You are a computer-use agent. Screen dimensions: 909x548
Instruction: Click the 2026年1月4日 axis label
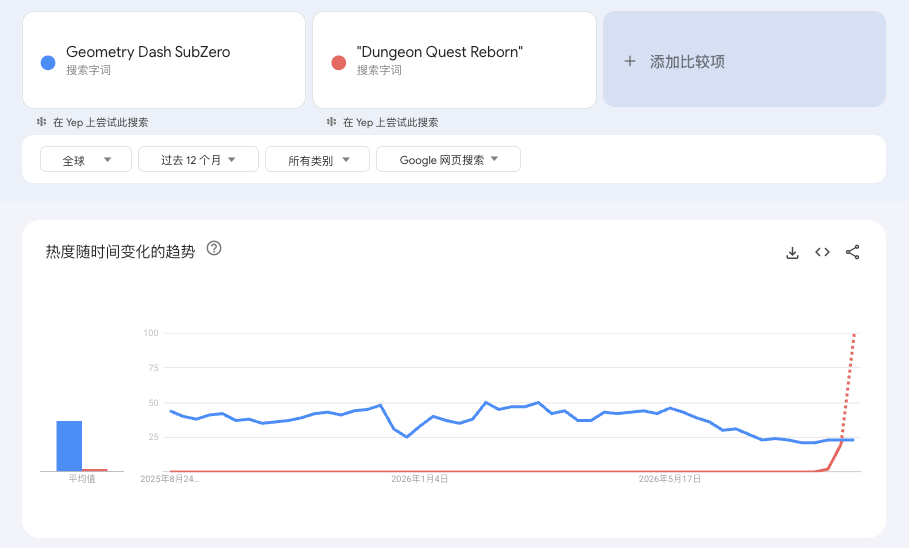pos(419,479)
